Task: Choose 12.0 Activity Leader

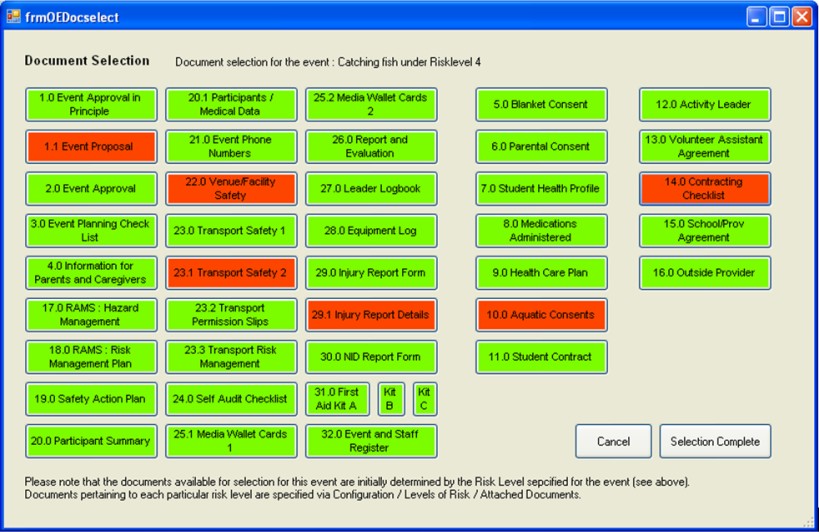Action: pos(705,104)
